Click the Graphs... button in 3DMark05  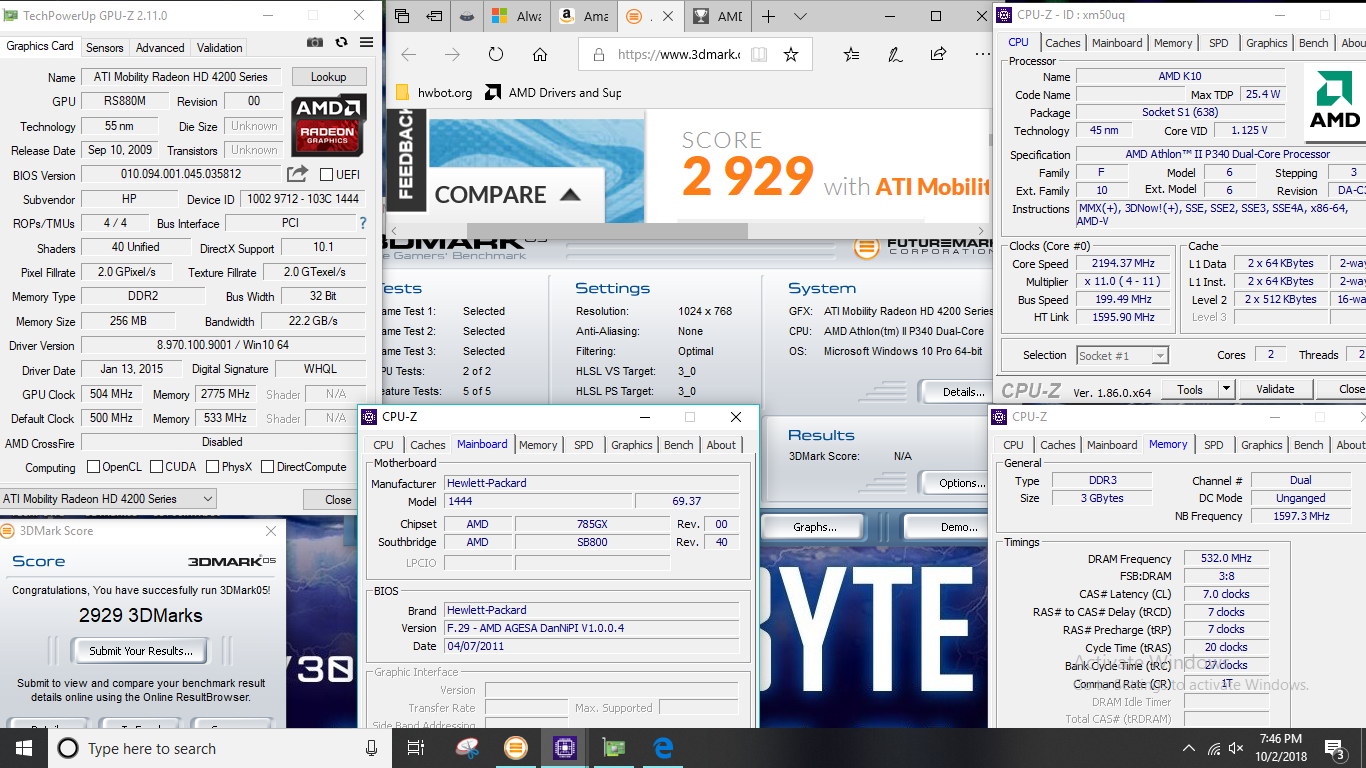(815, 527)
